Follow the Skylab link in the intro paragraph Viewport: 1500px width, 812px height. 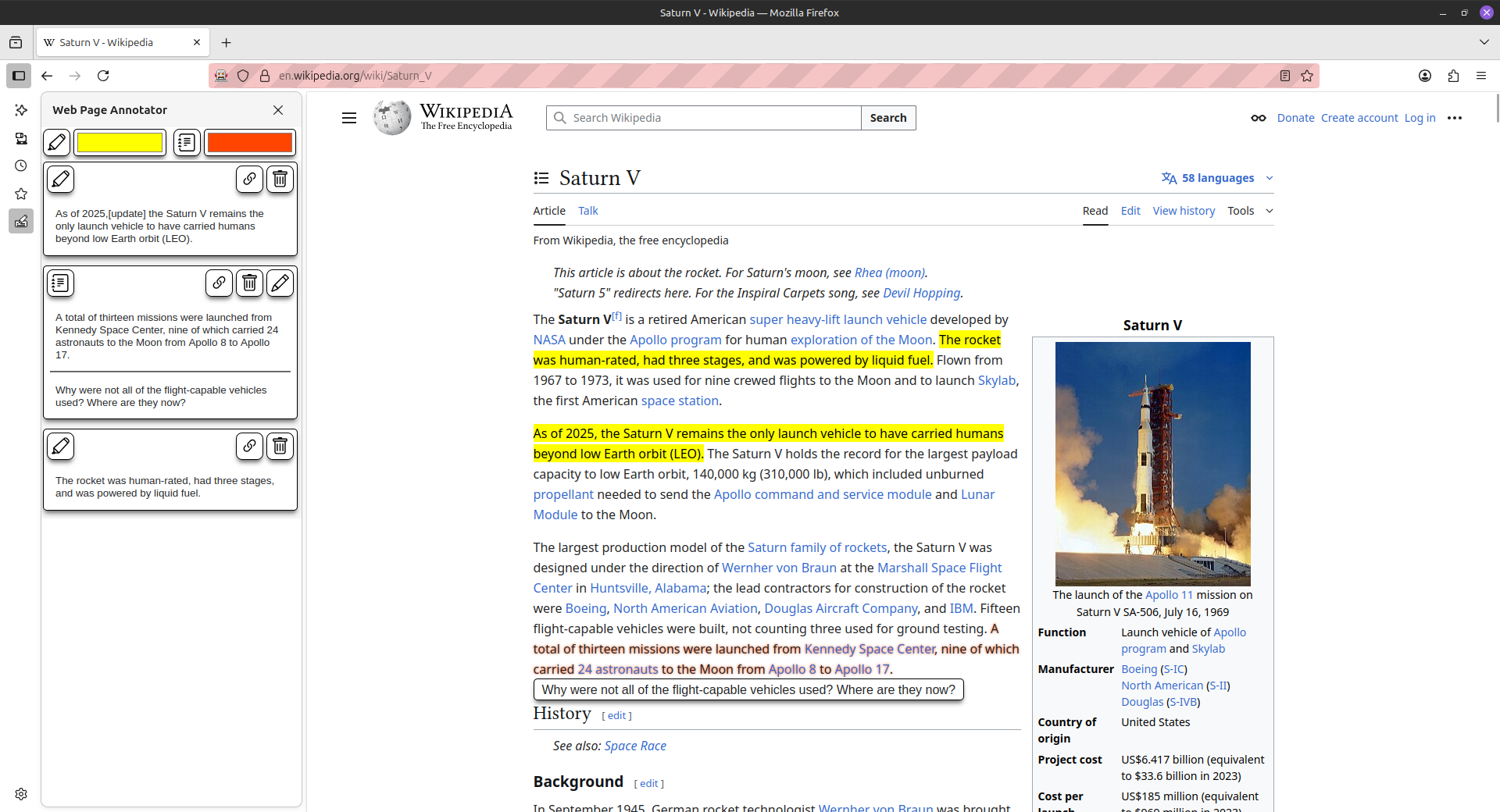996,380
